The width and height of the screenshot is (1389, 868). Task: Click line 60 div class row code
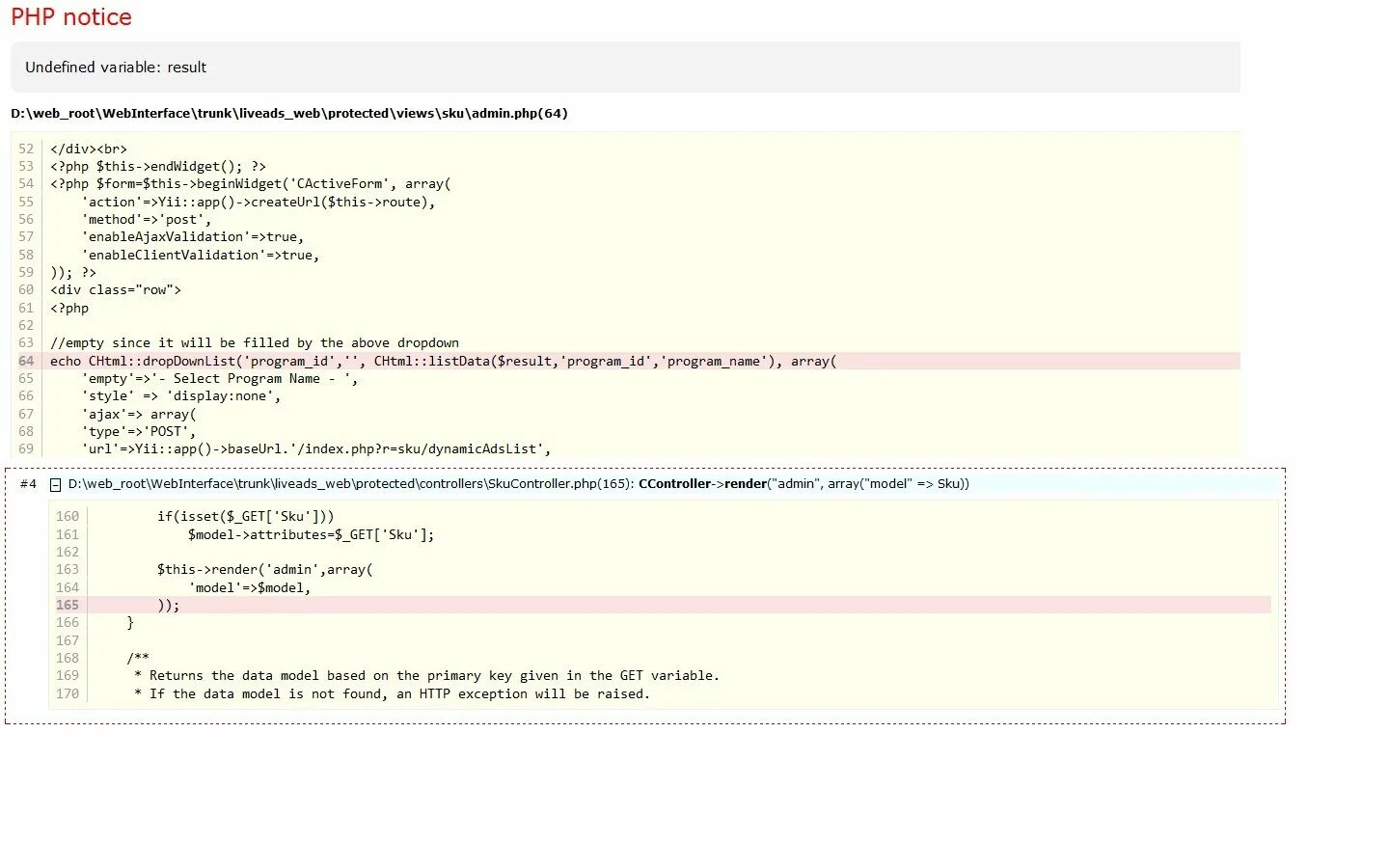pyautogui.click(x=116, y=290)
